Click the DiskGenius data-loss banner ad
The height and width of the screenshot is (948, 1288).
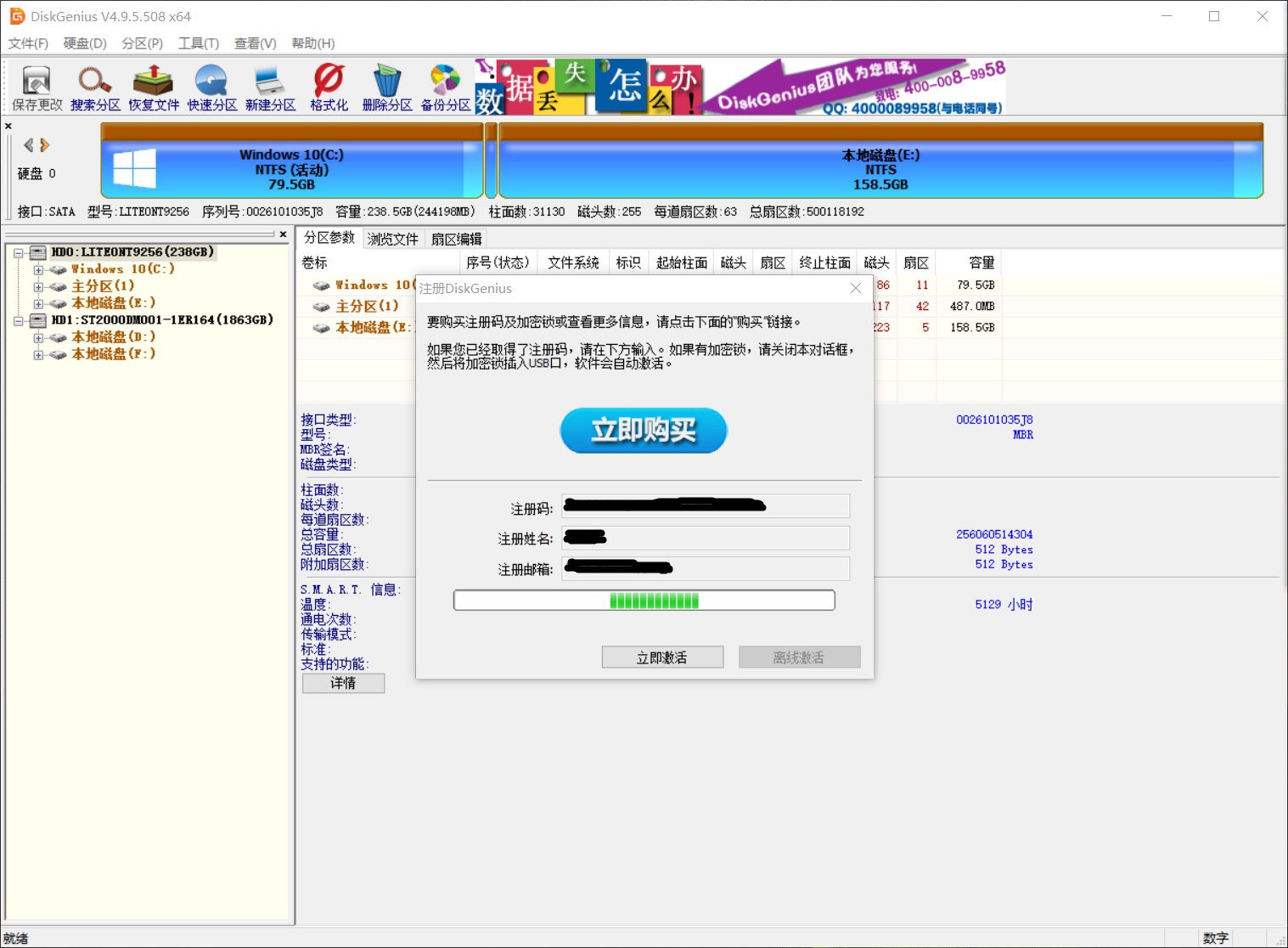(740, 87)
